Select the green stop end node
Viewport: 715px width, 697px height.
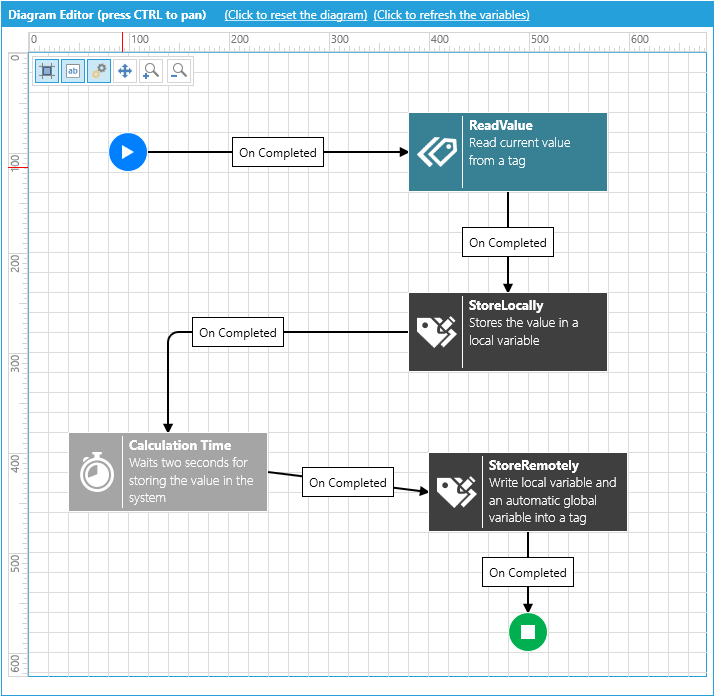point(528,632)
